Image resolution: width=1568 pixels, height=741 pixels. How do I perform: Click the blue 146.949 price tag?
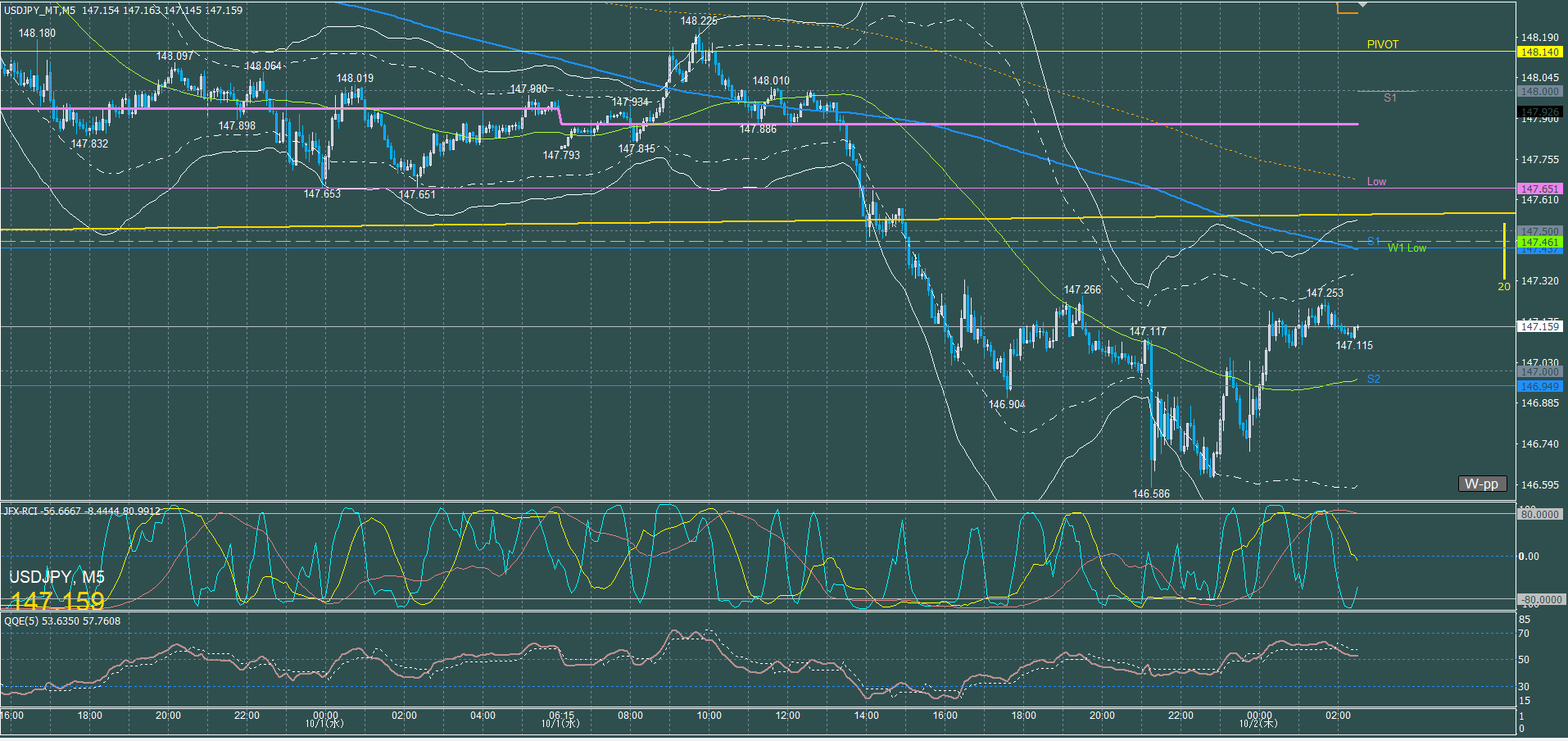[x=1539, y=386]
